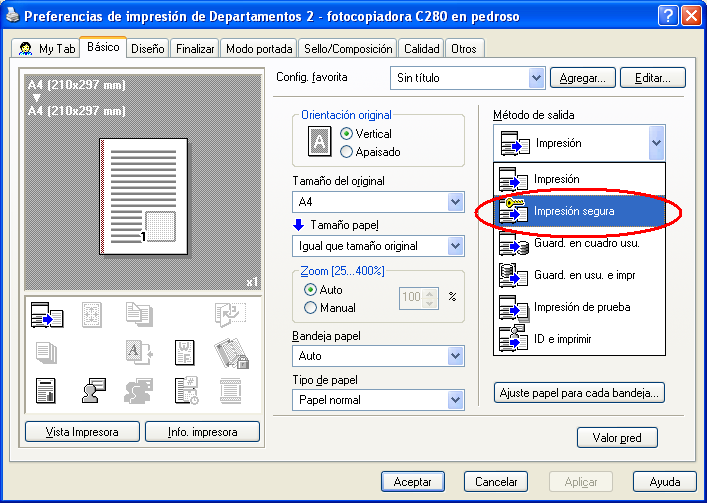Select Apaisado orientation radio button

tap(346, 152)
